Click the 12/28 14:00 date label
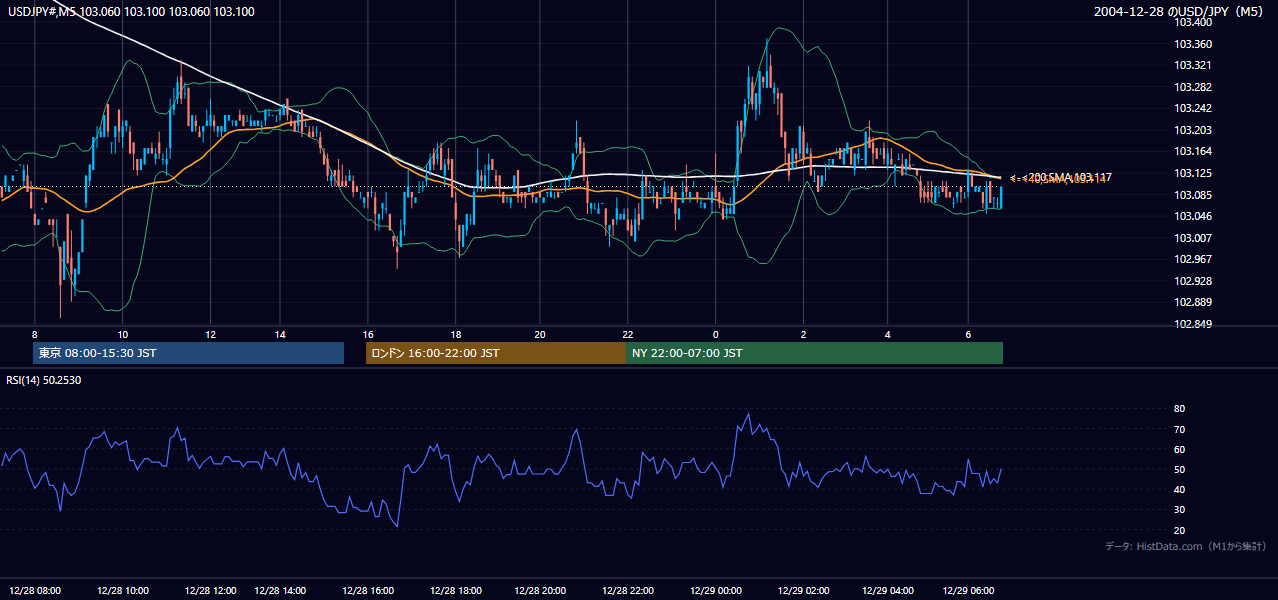Screen dimensions: 1278x600 280,590
